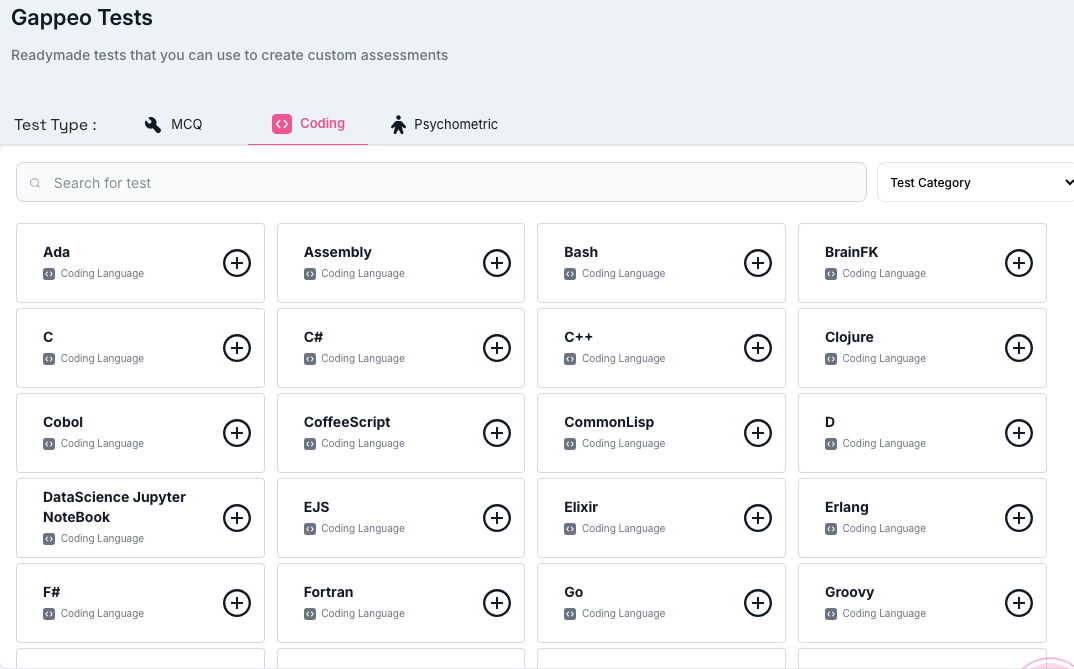Add the Elixir coding test
Viewport: 1074px width, 669px height.
[x=758, y=518]
